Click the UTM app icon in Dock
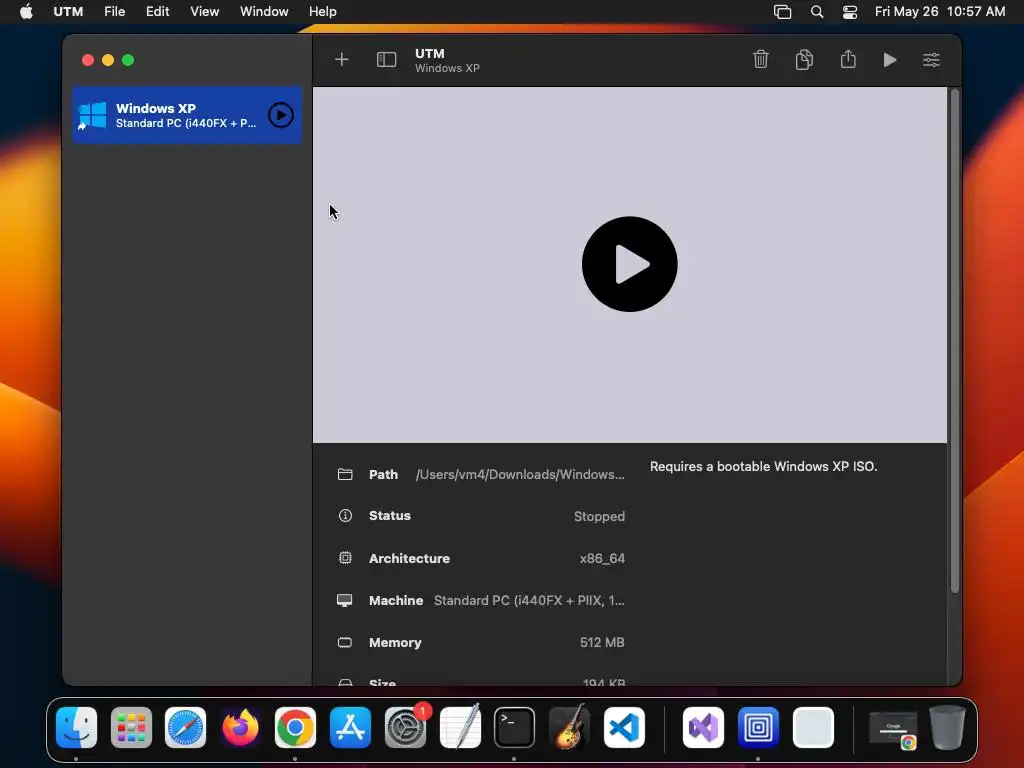1024x768 pixels. pos(758,727)
